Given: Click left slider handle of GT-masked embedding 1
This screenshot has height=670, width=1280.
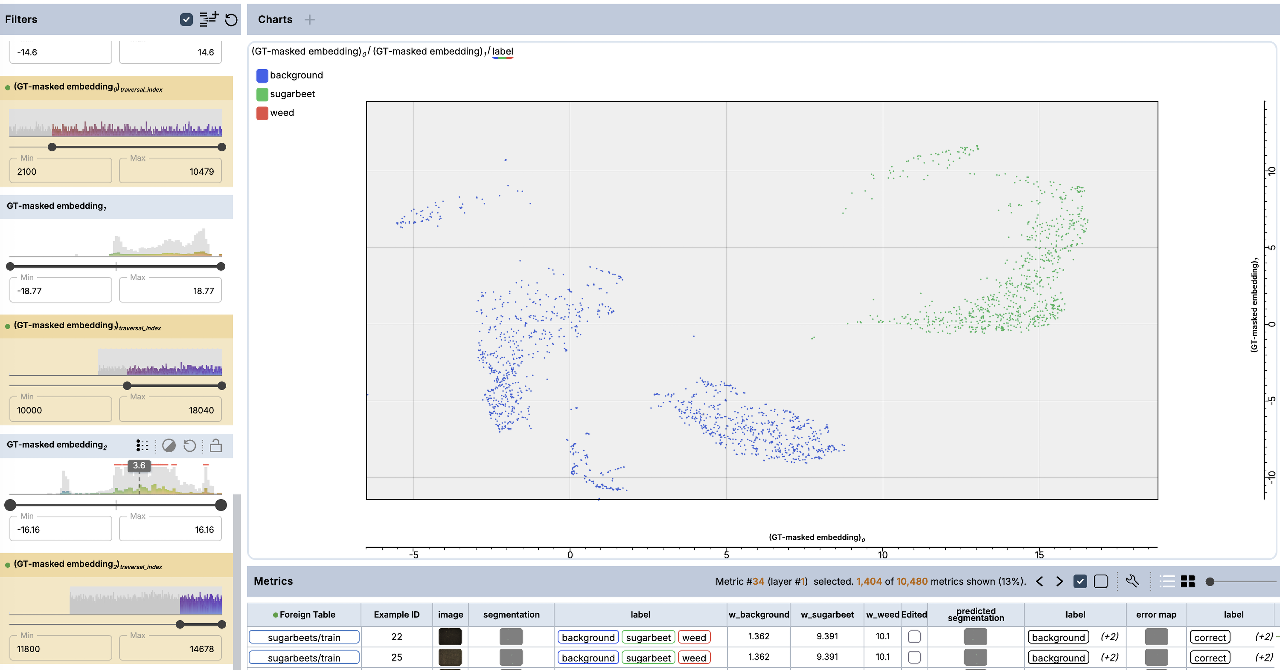Looking at the screenshot, I should click(x=11, y=266).
